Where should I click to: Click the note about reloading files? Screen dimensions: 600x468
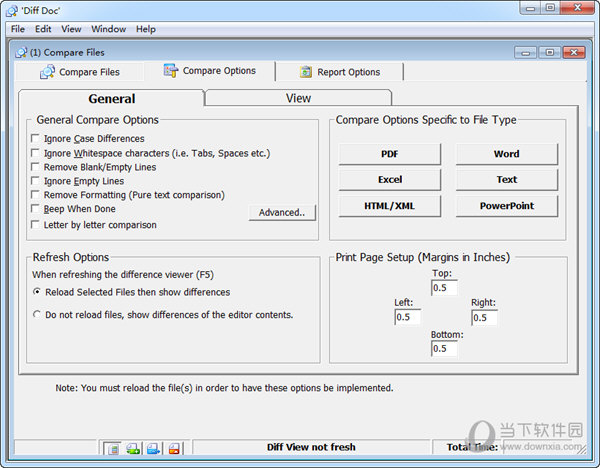[224, 388]
